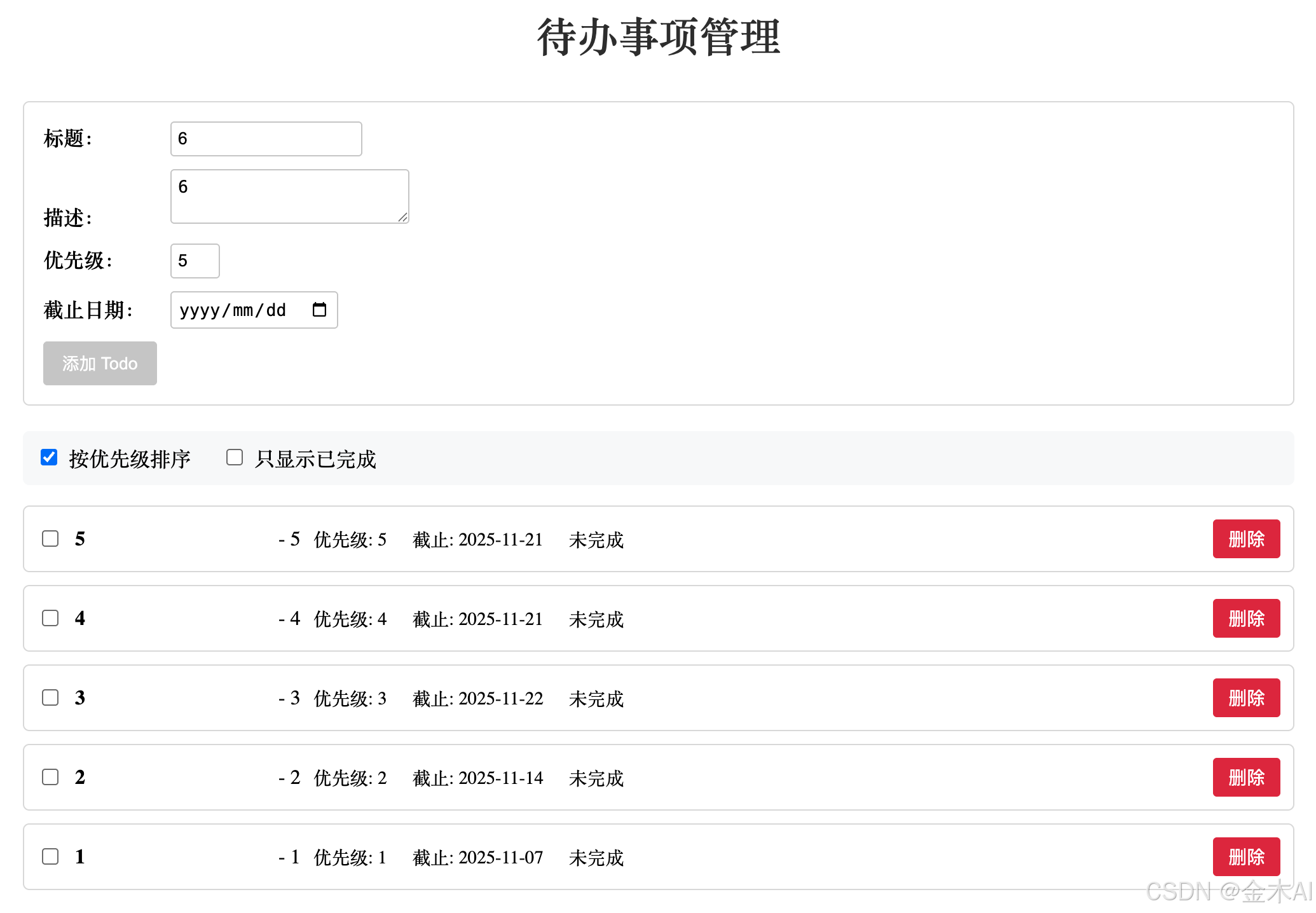Select the bold title text of todo 5
Screen dimensions: 1316x913
(x=80, y=539)
